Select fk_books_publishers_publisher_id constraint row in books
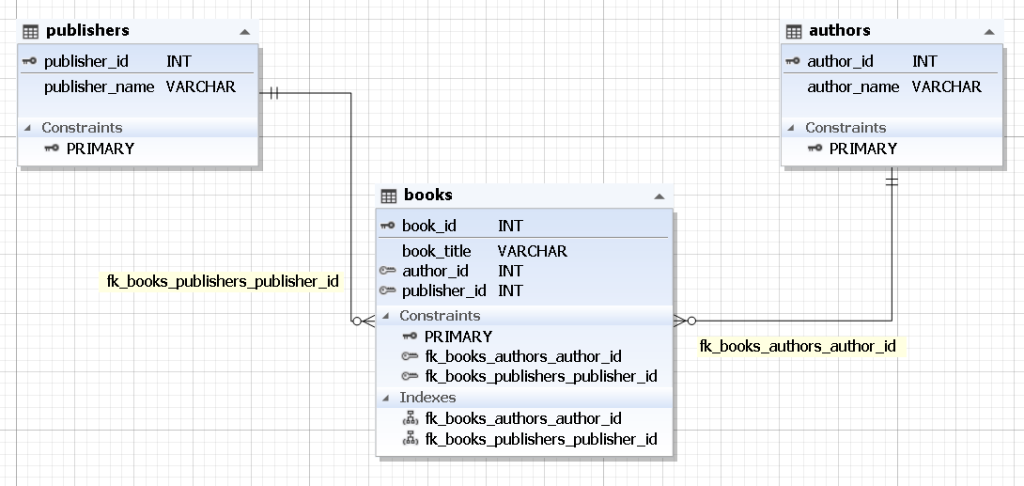Screen dimensions: 1024x486 tap(524, 377)
